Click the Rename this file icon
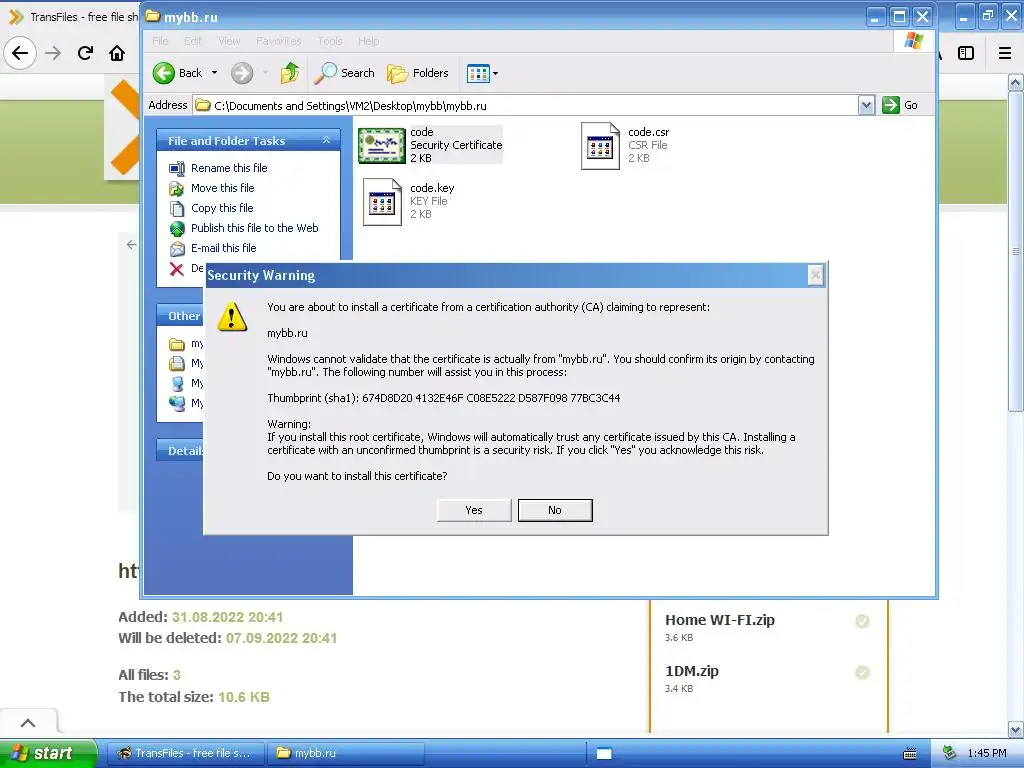 click(176, 168)
